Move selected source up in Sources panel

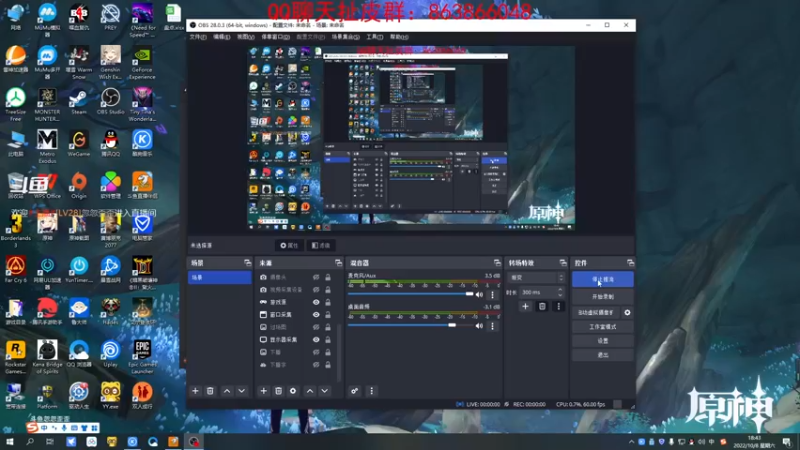point(310,391)
